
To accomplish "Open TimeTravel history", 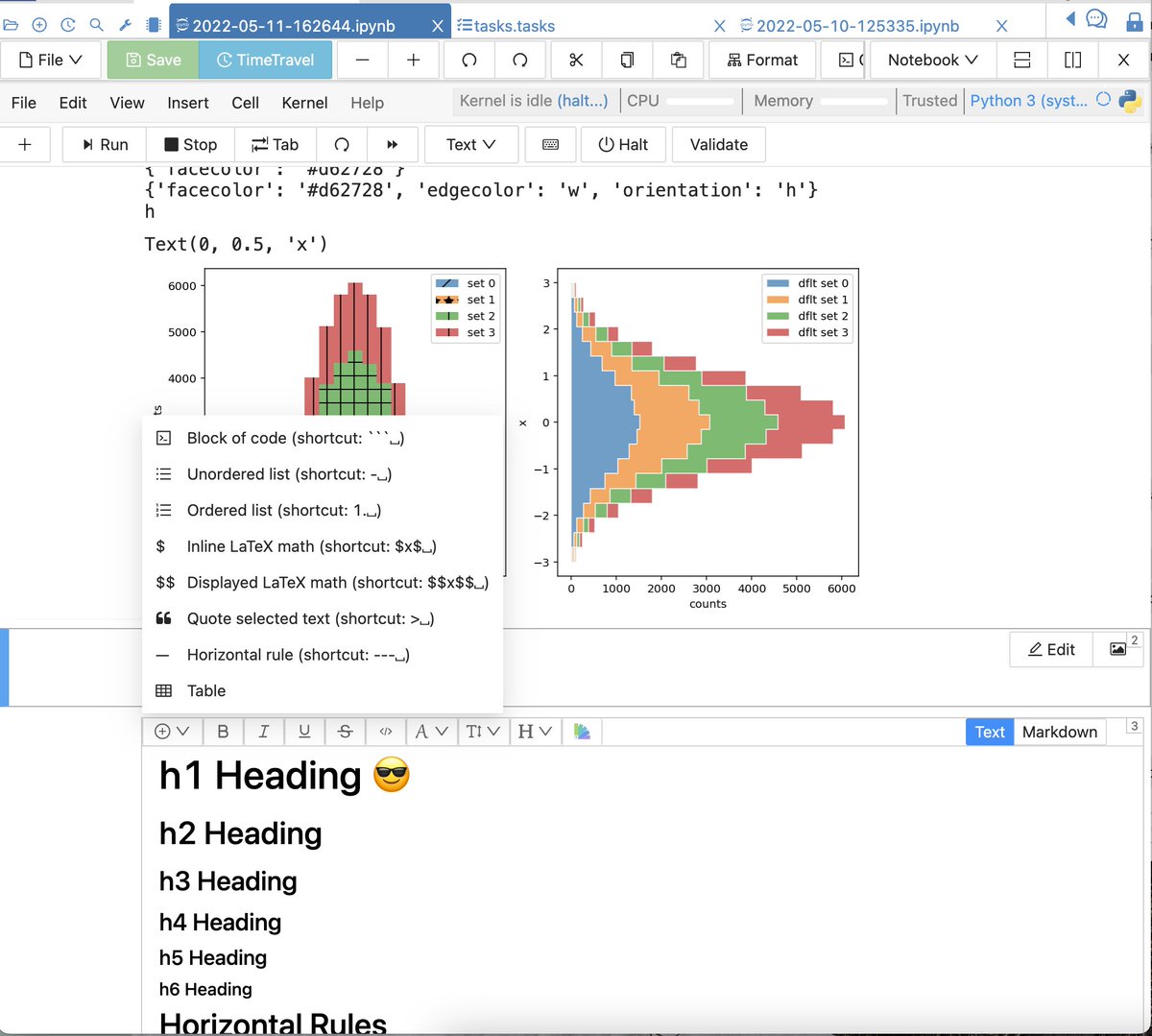I will 265,60.
